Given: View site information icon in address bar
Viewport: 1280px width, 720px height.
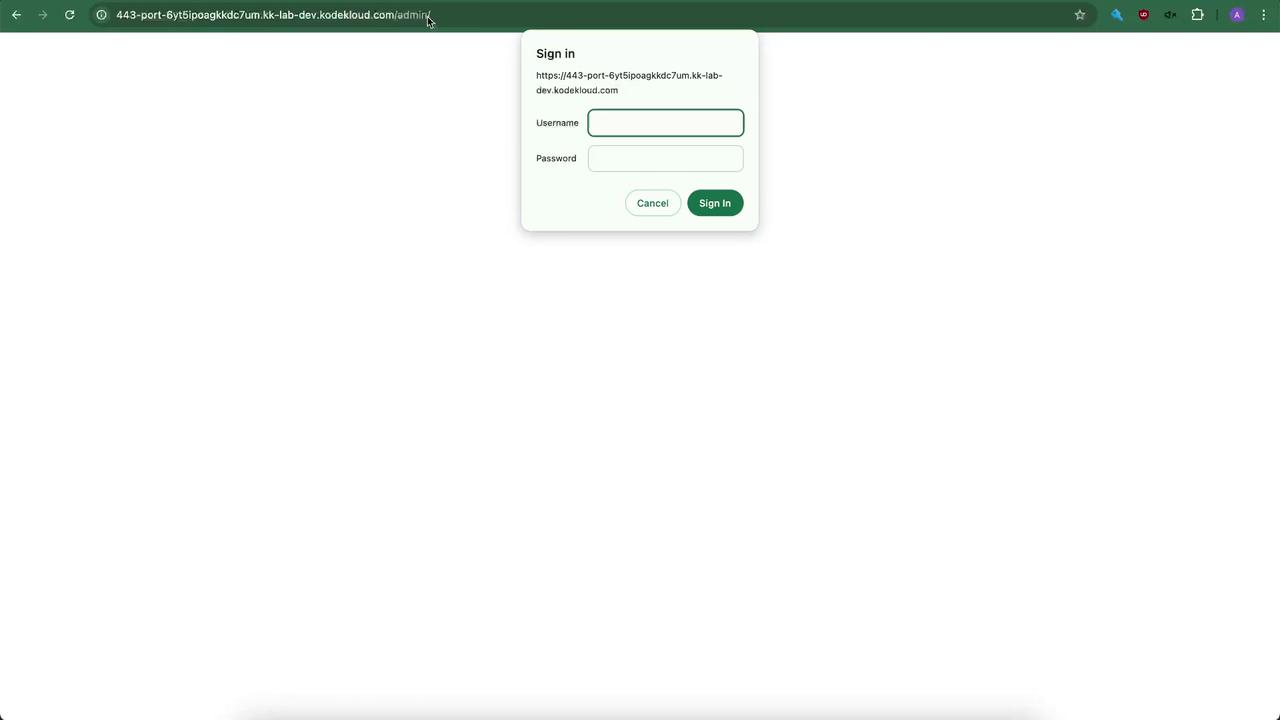Looking at the screenshot, I should point(101,15).
